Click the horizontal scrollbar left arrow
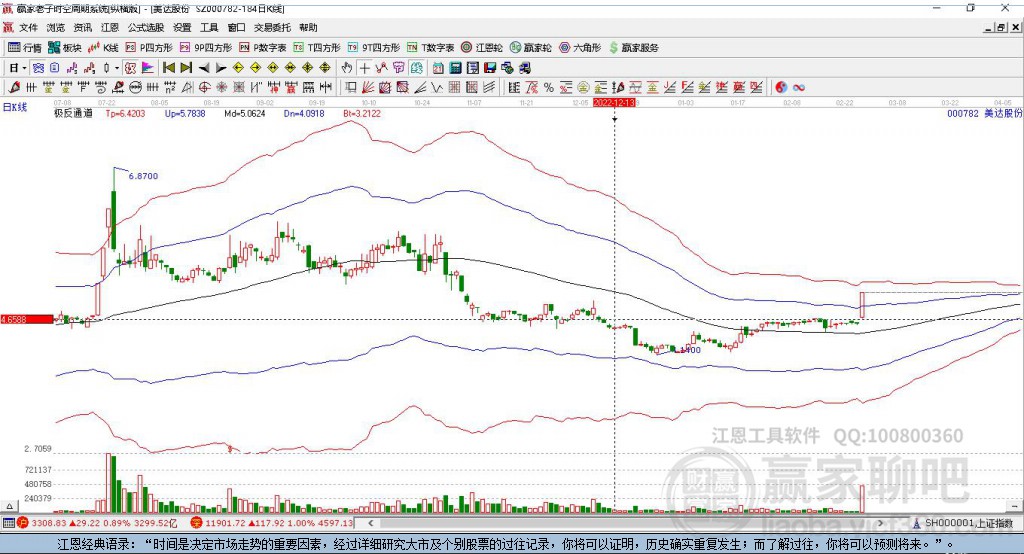The width and height of the screenshot is (1024, 554). click(371, 523)
